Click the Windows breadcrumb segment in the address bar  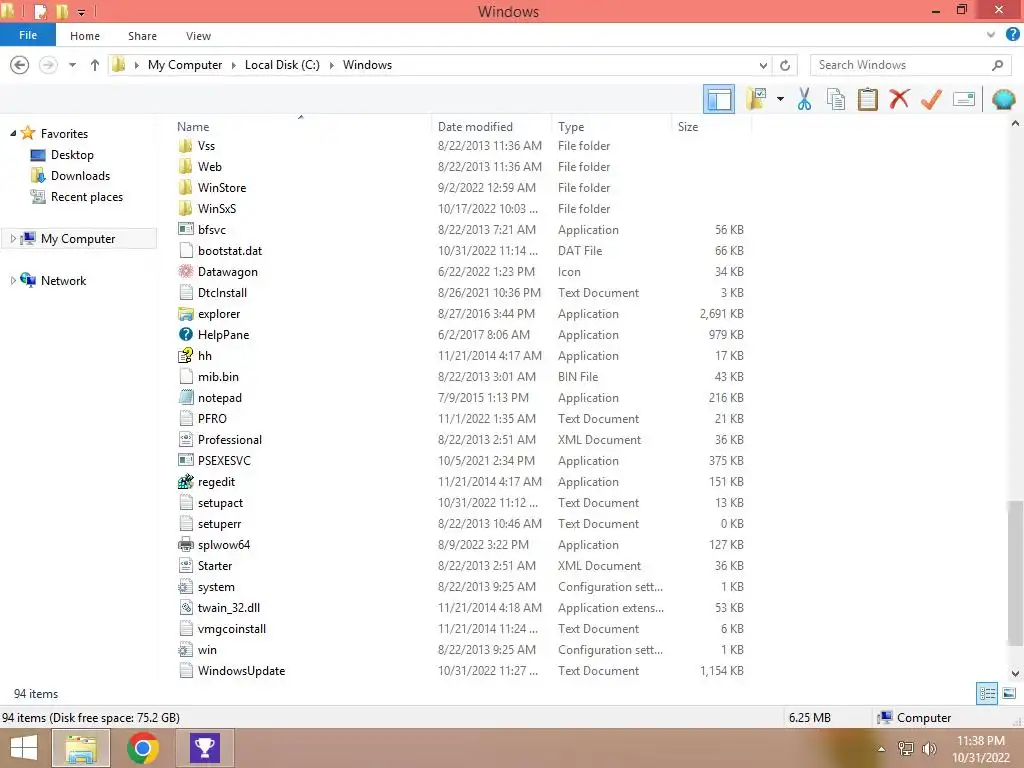tap(367, 65)
